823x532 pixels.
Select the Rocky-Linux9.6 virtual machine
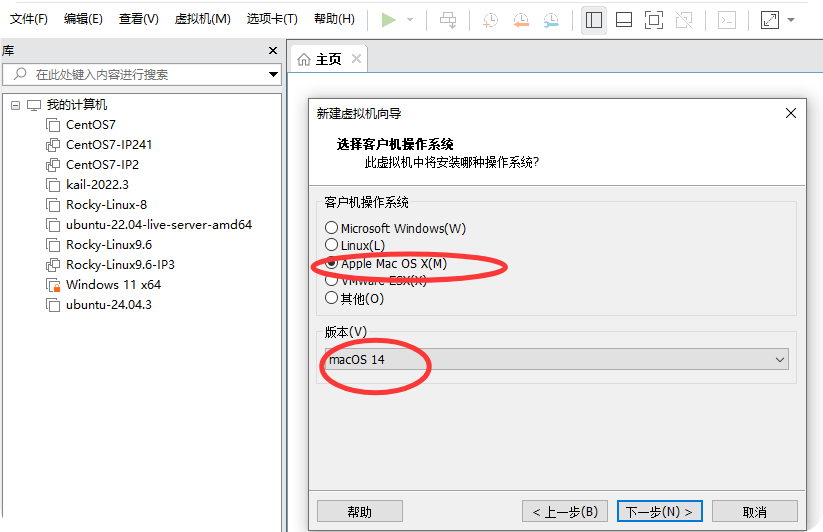click(109, 244)
